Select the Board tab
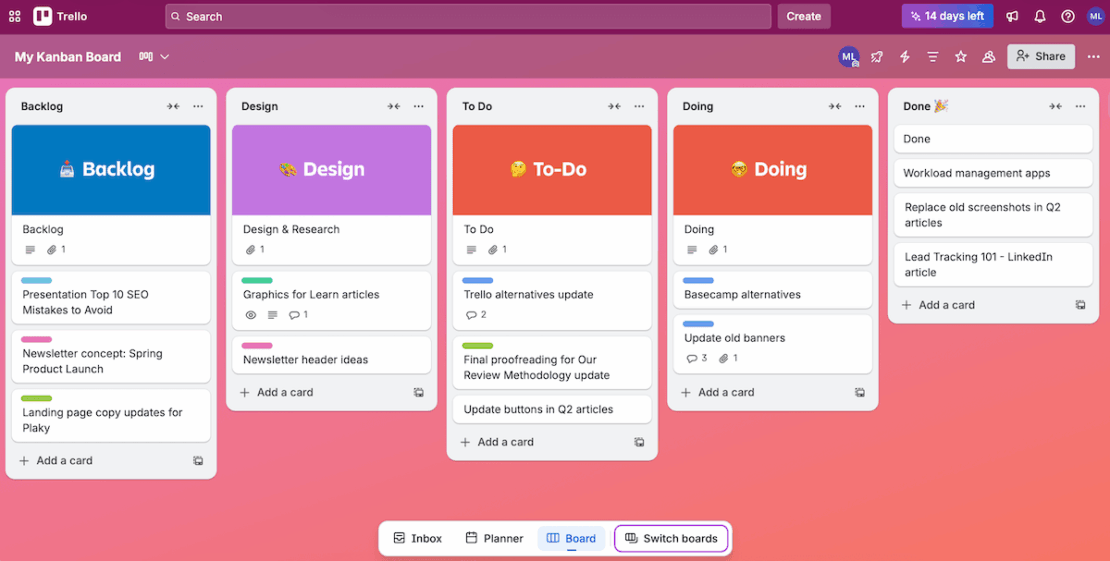 coord(571,538)
